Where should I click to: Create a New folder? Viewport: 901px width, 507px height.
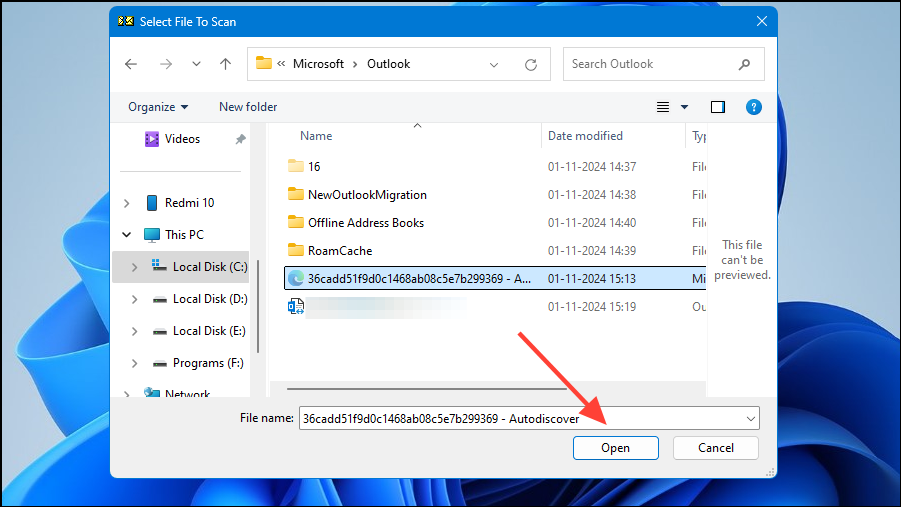[x=248, y=107]
